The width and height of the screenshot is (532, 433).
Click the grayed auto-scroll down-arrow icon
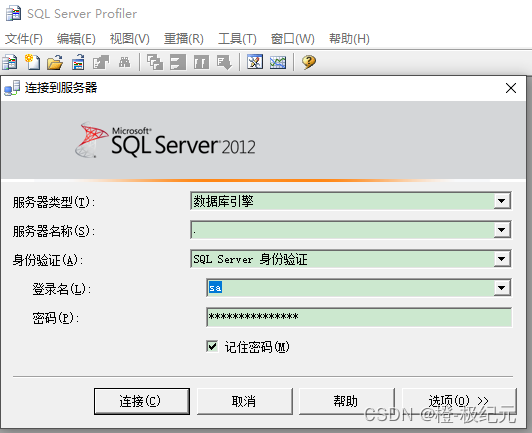coord(224,62)
